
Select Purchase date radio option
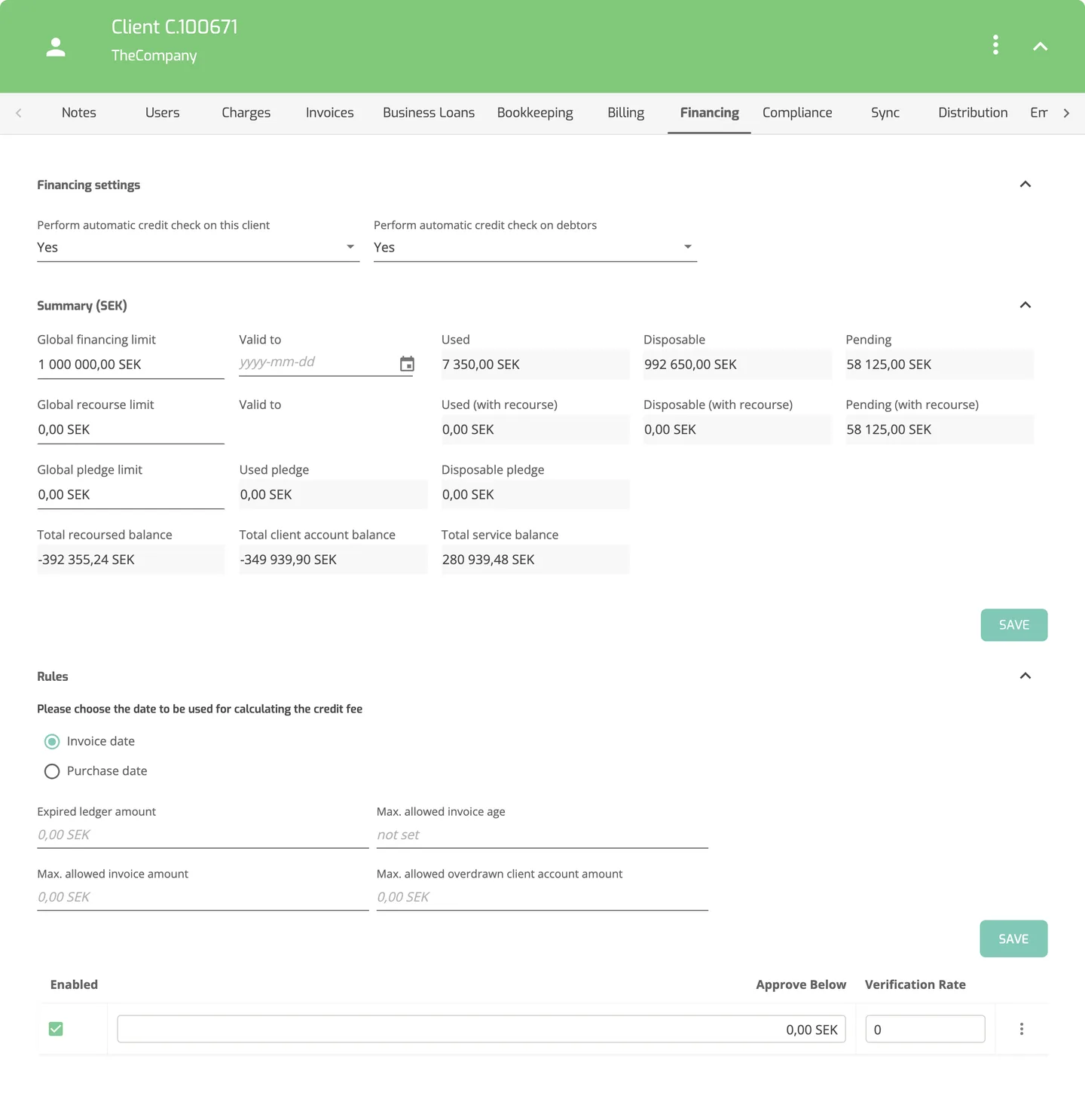click(52, 771)
